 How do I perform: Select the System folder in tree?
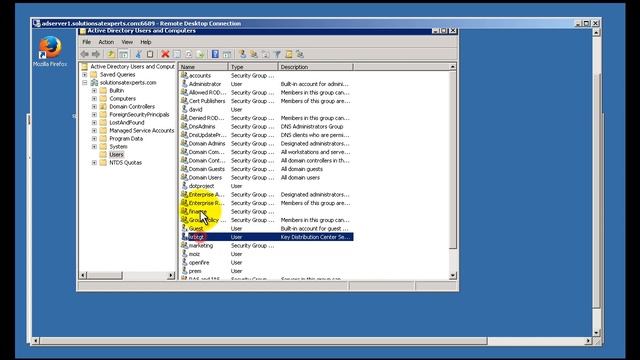[118, 147]
